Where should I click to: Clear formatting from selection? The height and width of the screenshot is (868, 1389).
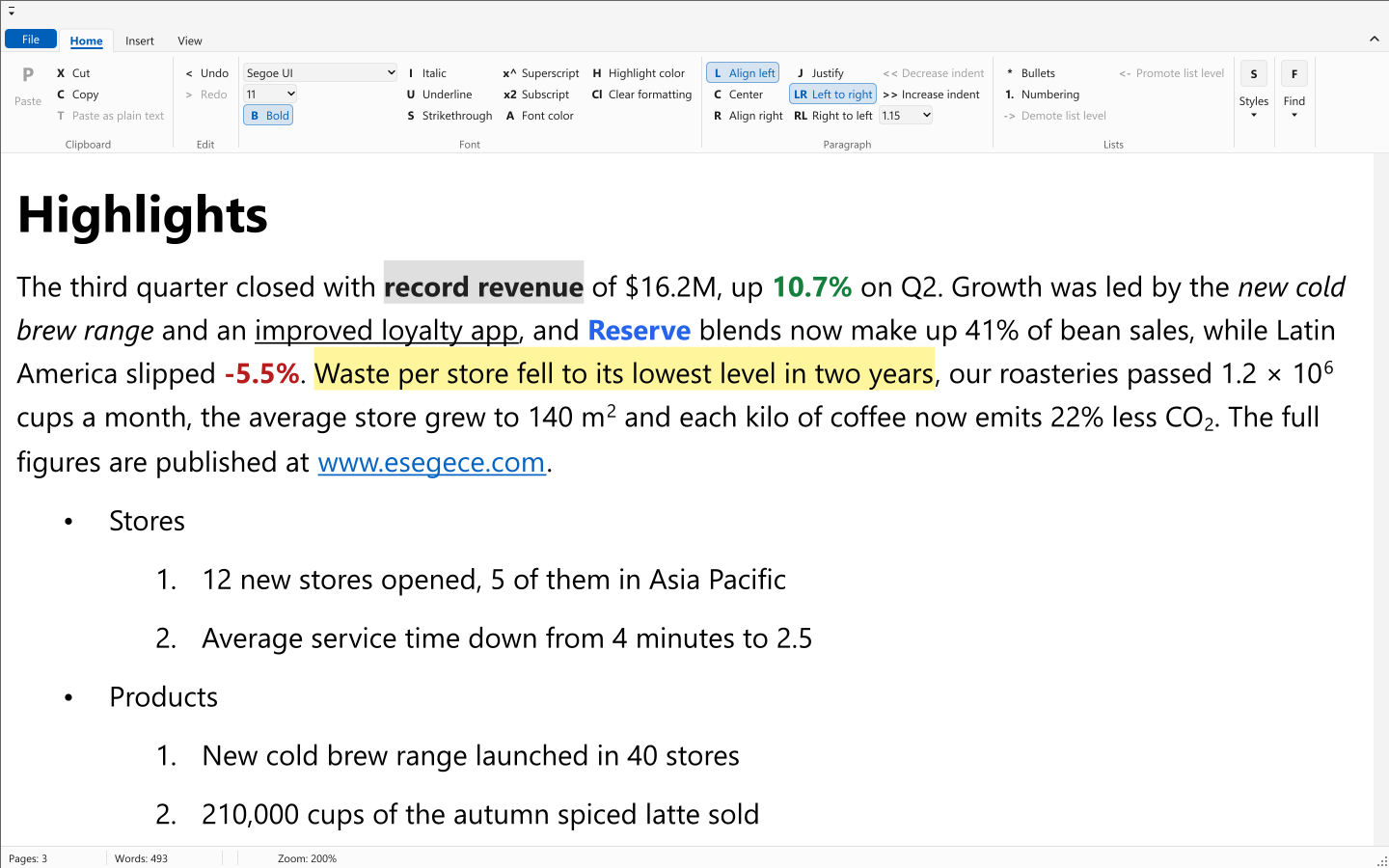point(641,95)
